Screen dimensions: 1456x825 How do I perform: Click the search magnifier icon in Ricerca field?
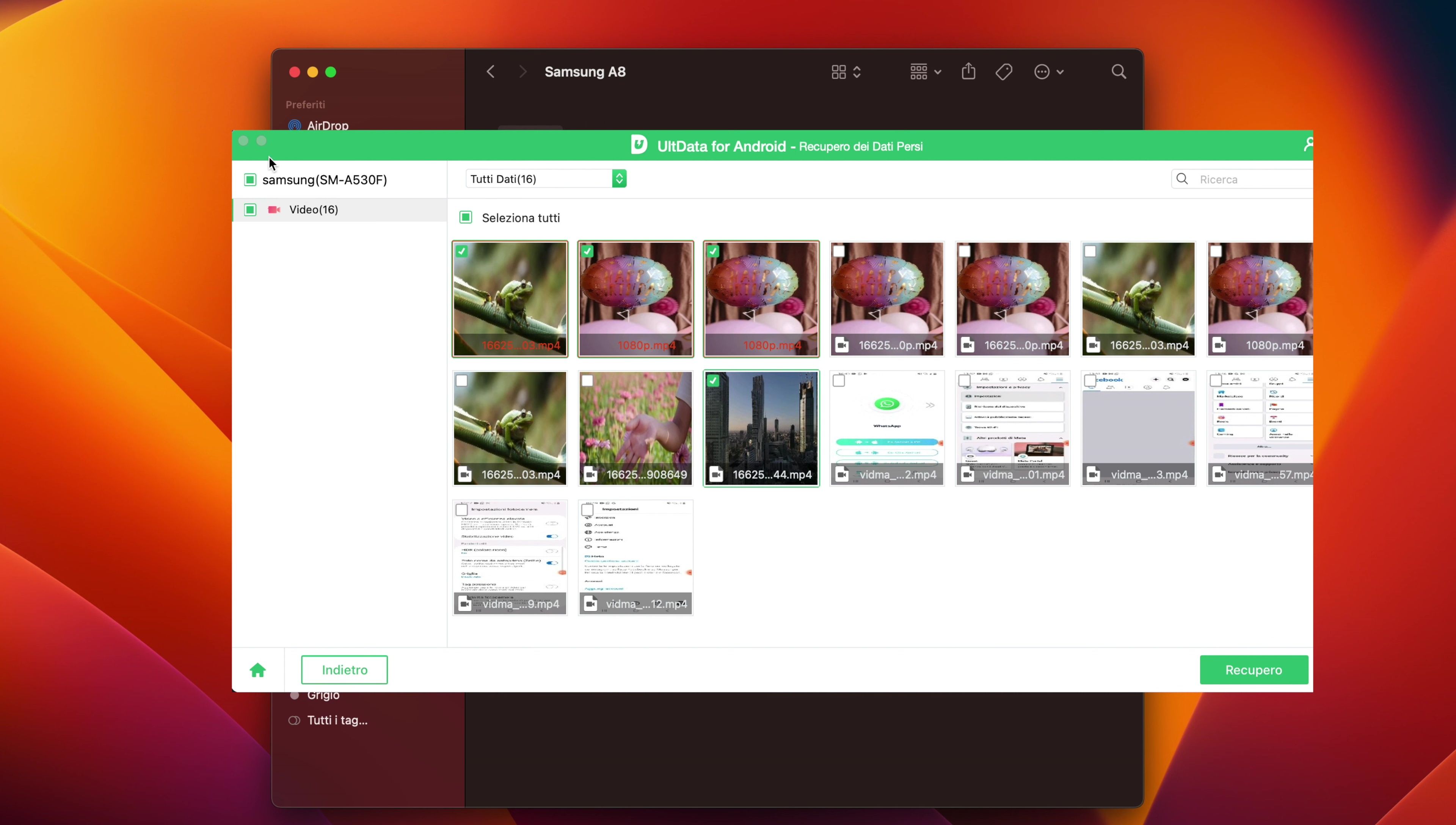pos(1182,179)
